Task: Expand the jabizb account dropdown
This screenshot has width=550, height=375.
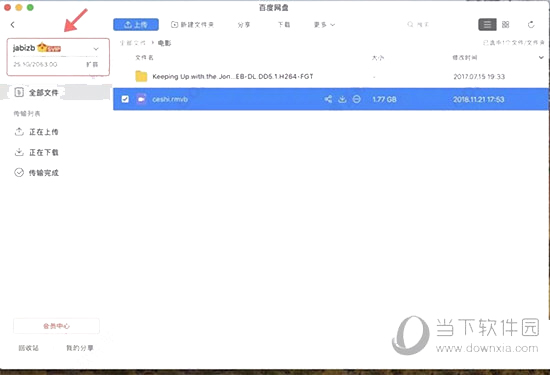Action: point(96,49)
